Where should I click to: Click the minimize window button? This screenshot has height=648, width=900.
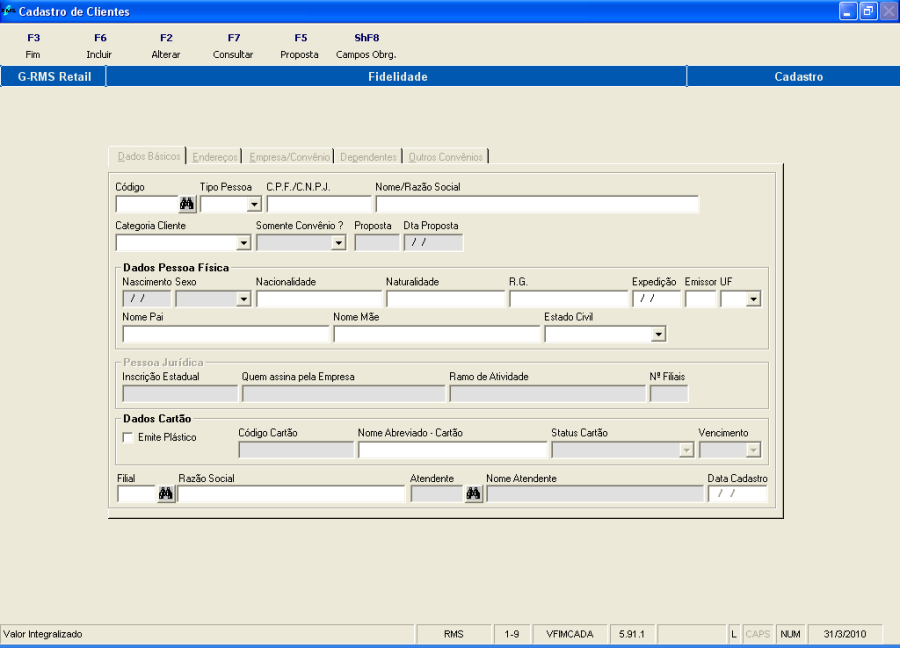tap(848, 11)
